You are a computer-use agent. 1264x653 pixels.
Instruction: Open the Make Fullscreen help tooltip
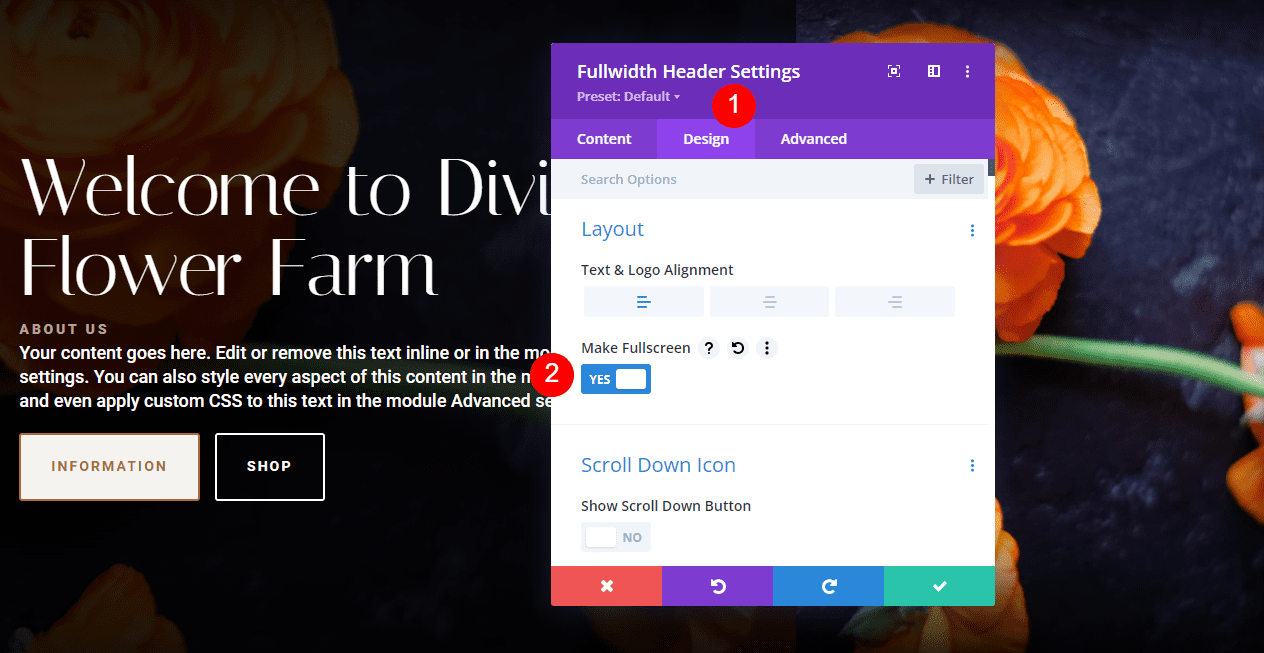[x=709, y=347]
